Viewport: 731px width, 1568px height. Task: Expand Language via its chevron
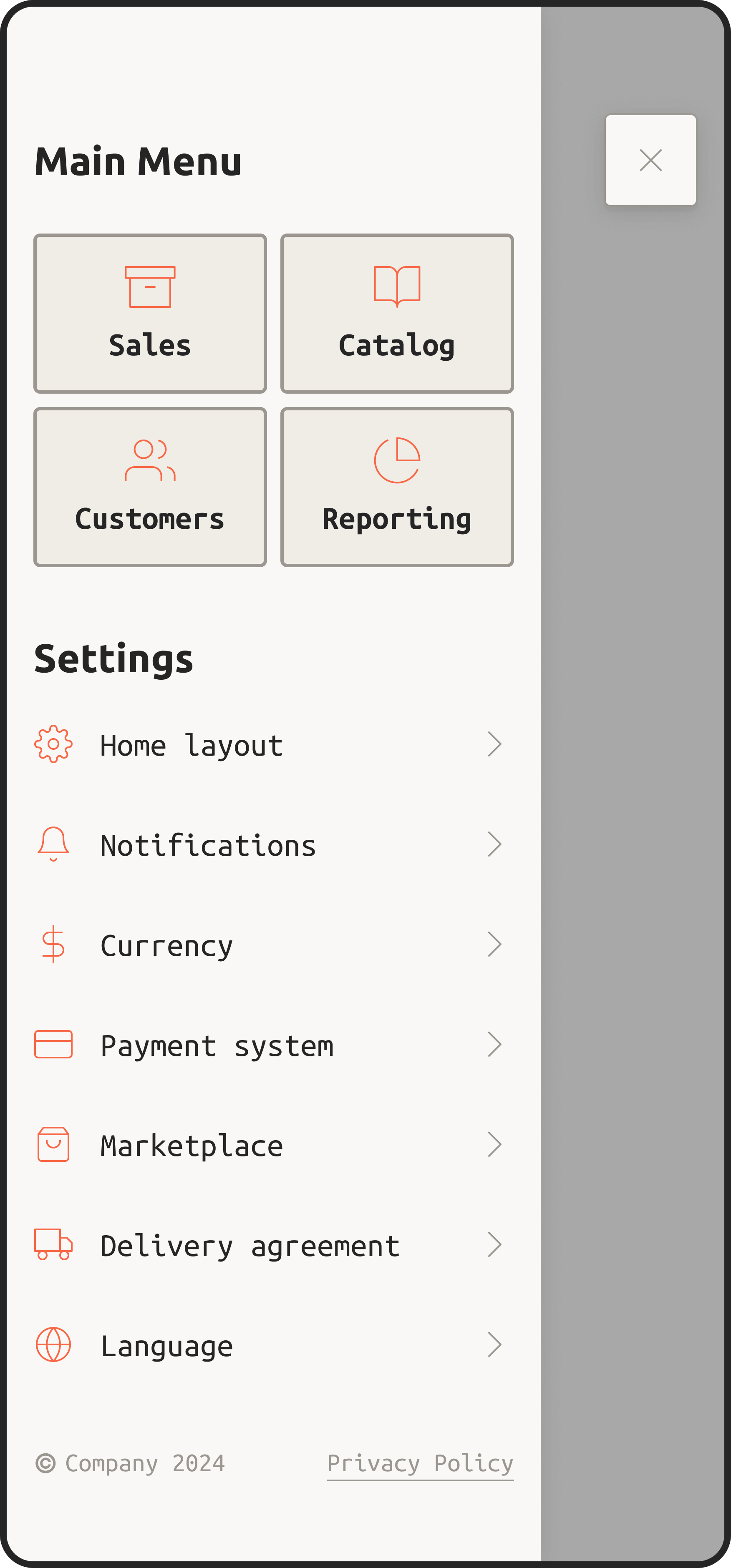(495, 1344)
